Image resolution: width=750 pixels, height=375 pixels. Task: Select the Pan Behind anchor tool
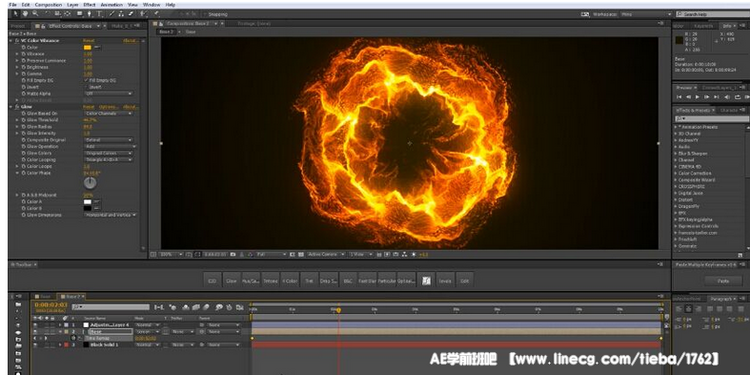tap(67, 14)
